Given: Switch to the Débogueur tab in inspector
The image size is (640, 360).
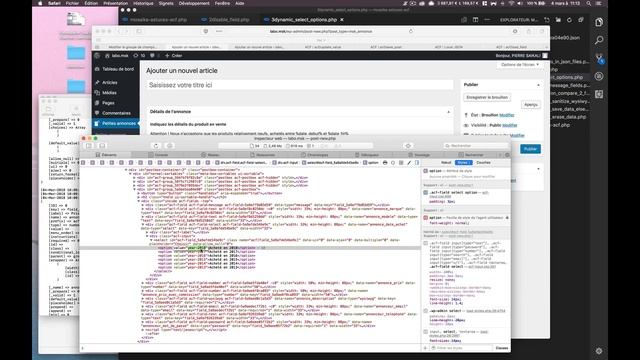Looking at the screenshot, I should coord(367,155).
